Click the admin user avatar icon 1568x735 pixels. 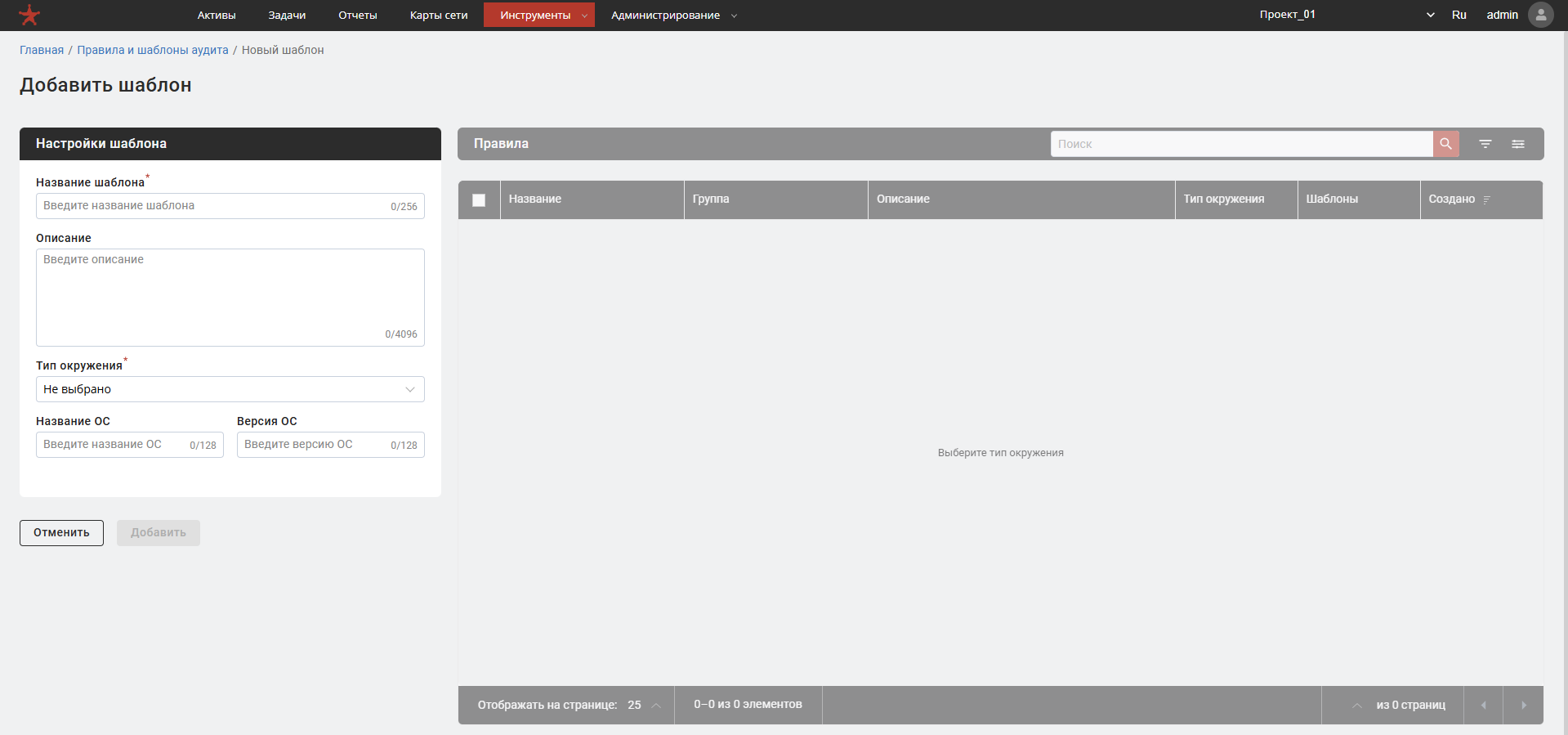coord(1540,15)
